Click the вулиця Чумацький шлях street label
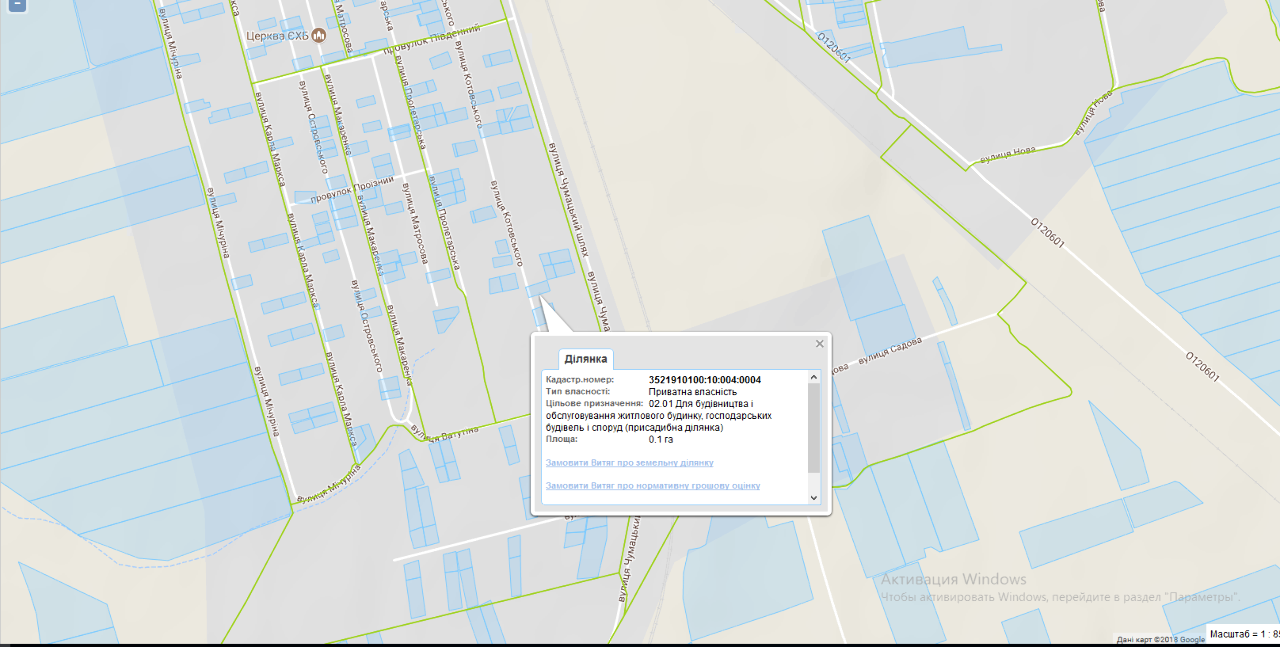 click(567, 199)
